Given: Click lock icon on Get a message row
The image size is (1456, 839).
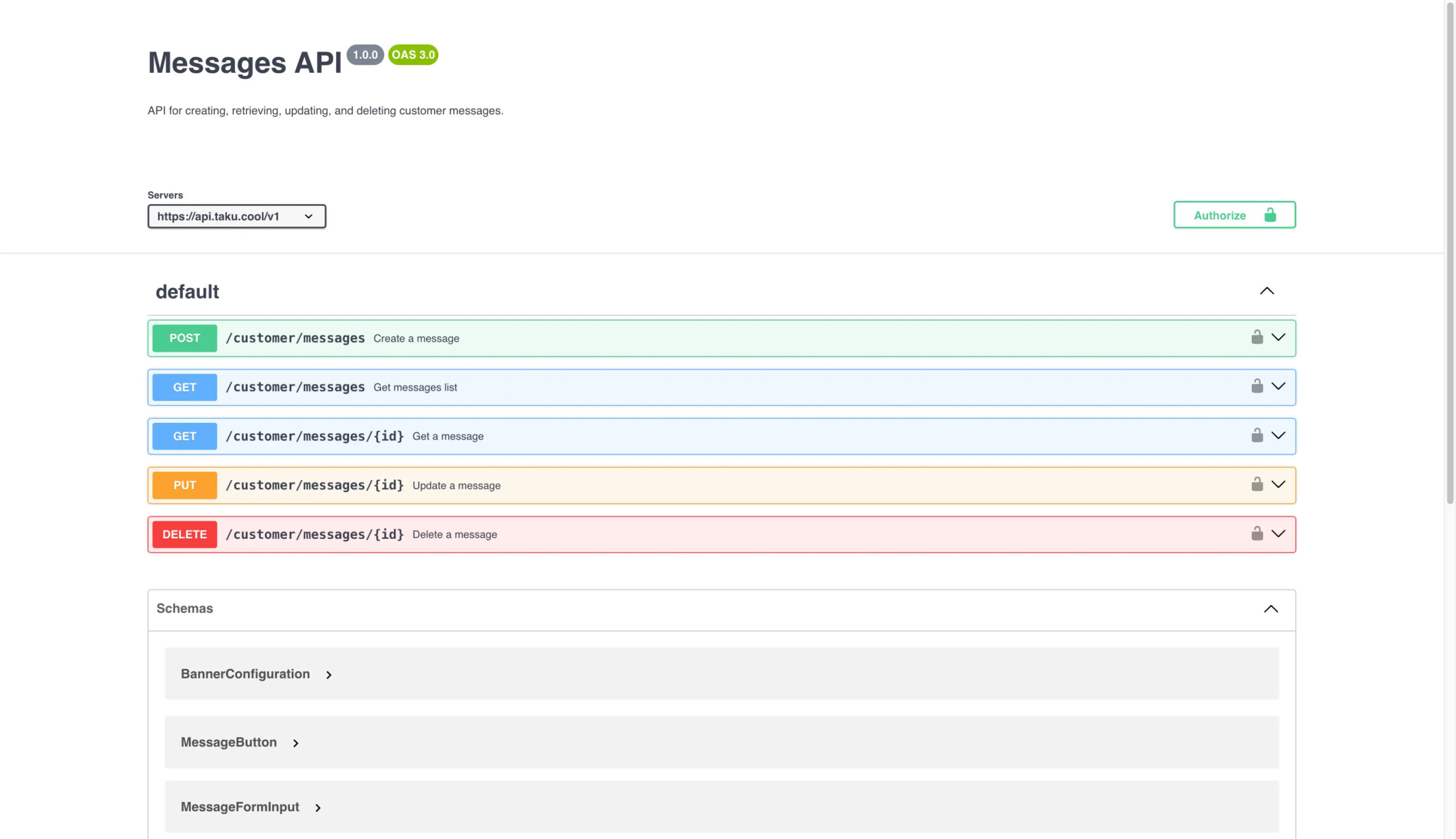Looking at the screenshot, I should point(1256,435).
